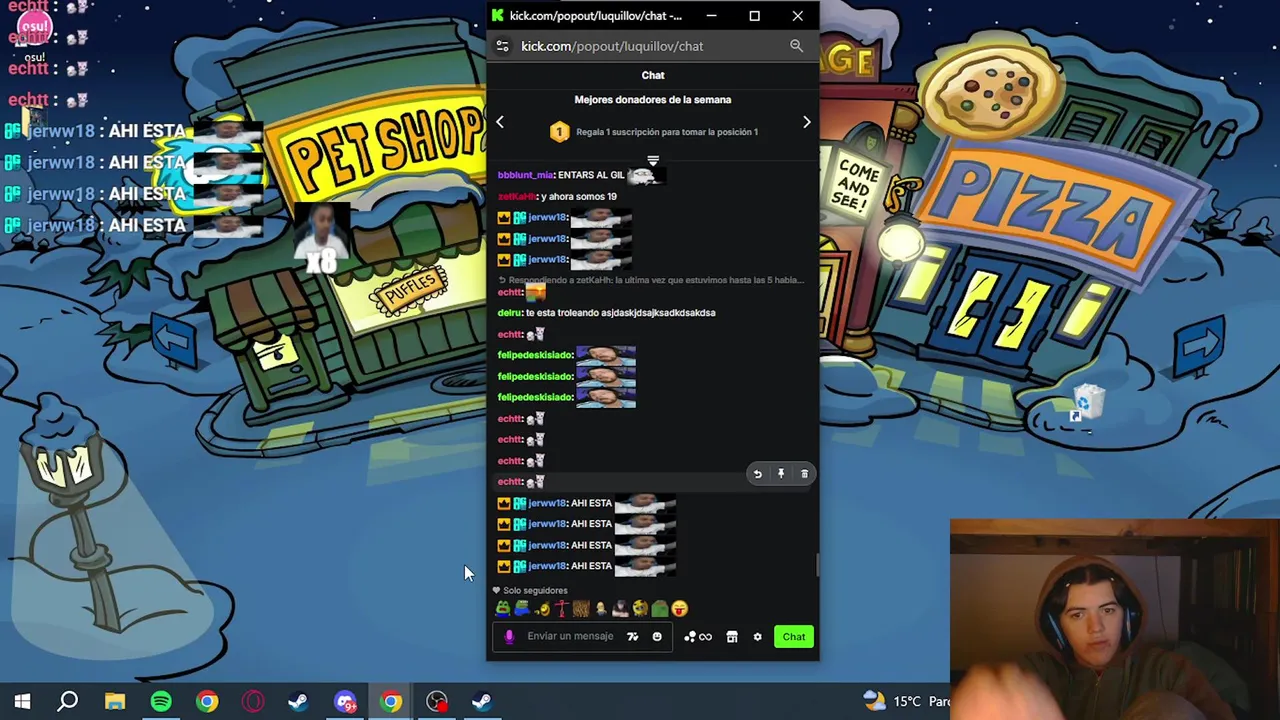The width and height of the screenshot is (1280, 720).
Task: Insert the red stick figure emote
Action: pyautogui.click(x=561, y=608)
